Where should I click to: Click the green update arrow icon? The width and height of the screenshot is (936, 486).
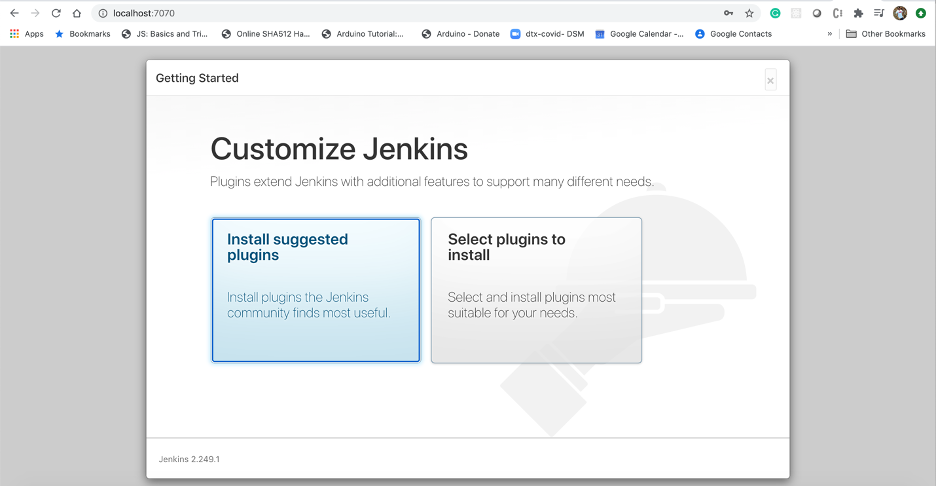[921, 13]
